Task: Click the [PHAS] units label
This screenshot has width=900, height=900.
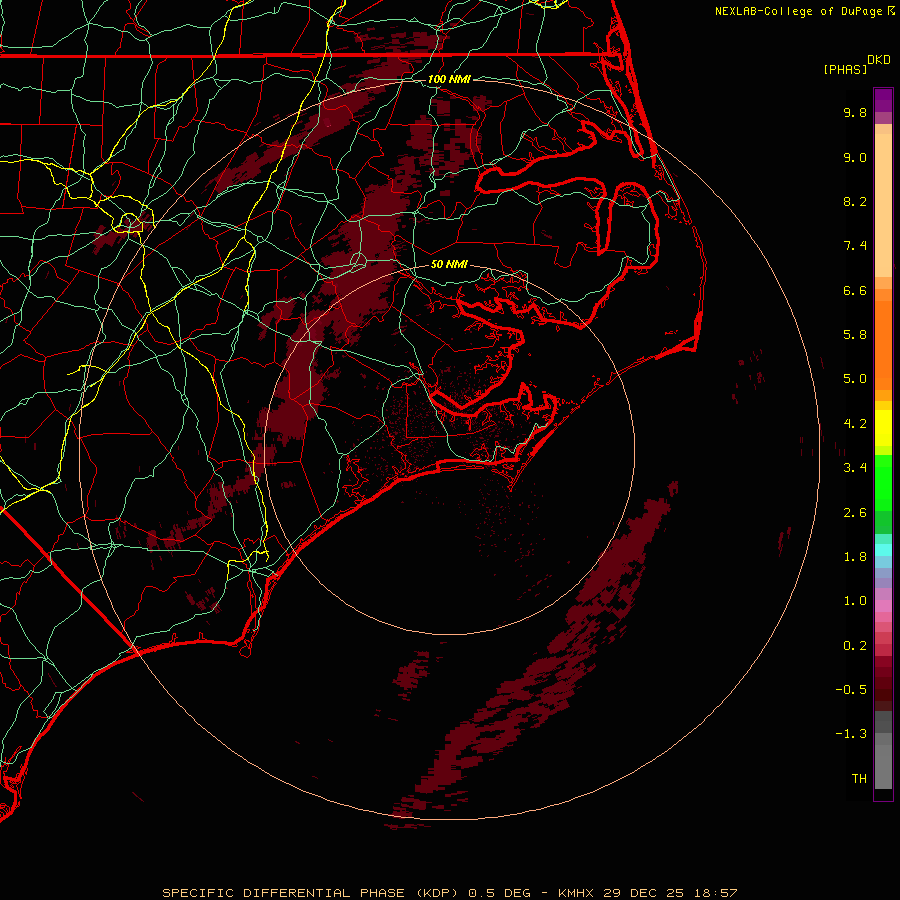Action: [845, 69]
